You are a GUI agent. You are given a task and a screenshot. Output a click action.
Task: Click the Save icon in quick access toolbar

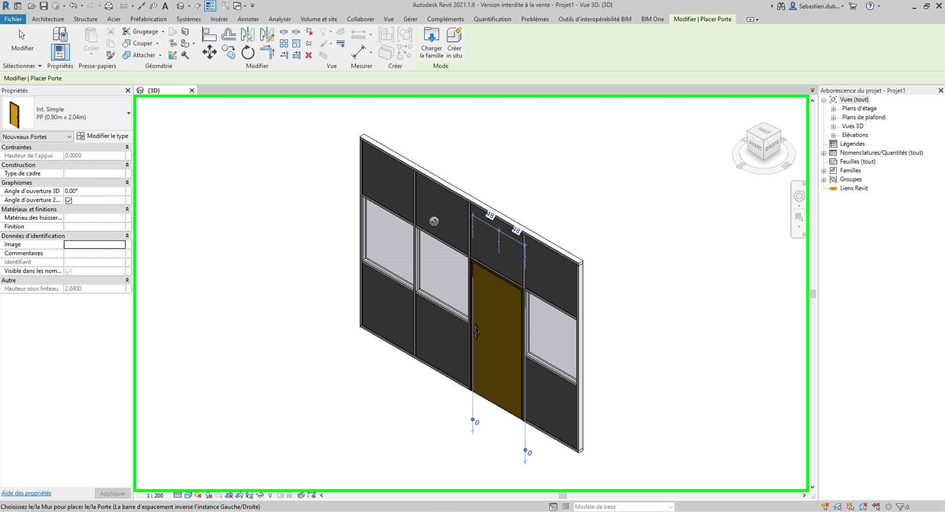(x=43, y=6)
